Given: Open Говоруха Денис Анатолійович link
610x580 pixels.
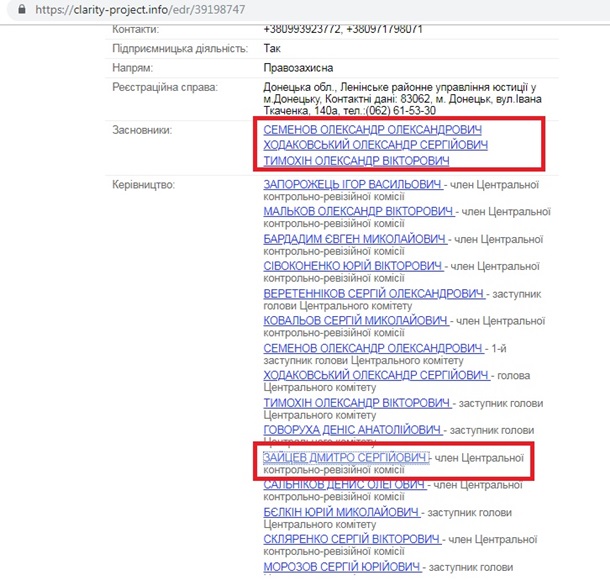Looking at the screenshot, I should pyautogui.click(x=352, y=429).
